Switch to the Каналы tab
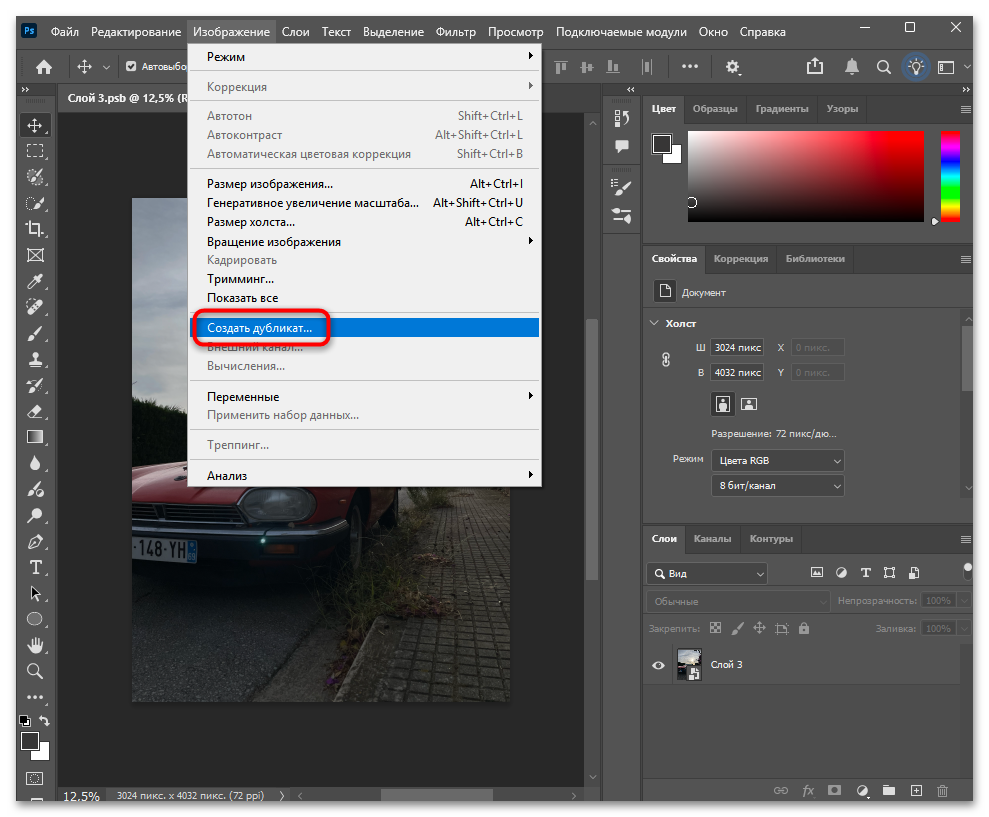This screenshot has height=817, width=989. pyautogui.click(x=712, y=538)
